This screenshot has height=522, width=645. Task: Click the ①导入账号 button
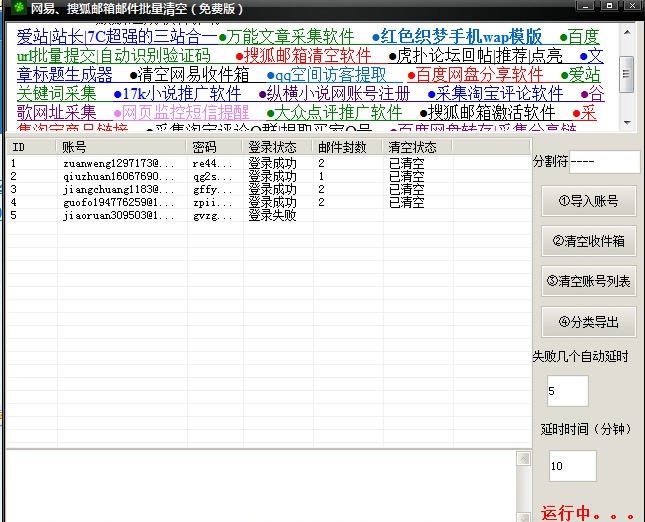coord(587,201)
